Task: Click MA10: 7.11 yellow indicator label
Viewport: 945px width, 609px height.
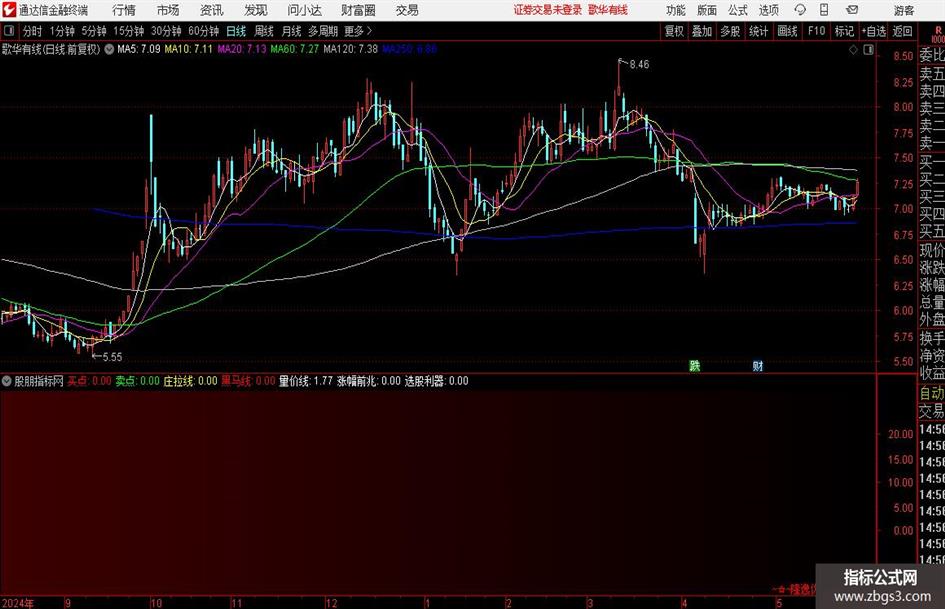Action: pyautogui.click(x=189, y=49)
